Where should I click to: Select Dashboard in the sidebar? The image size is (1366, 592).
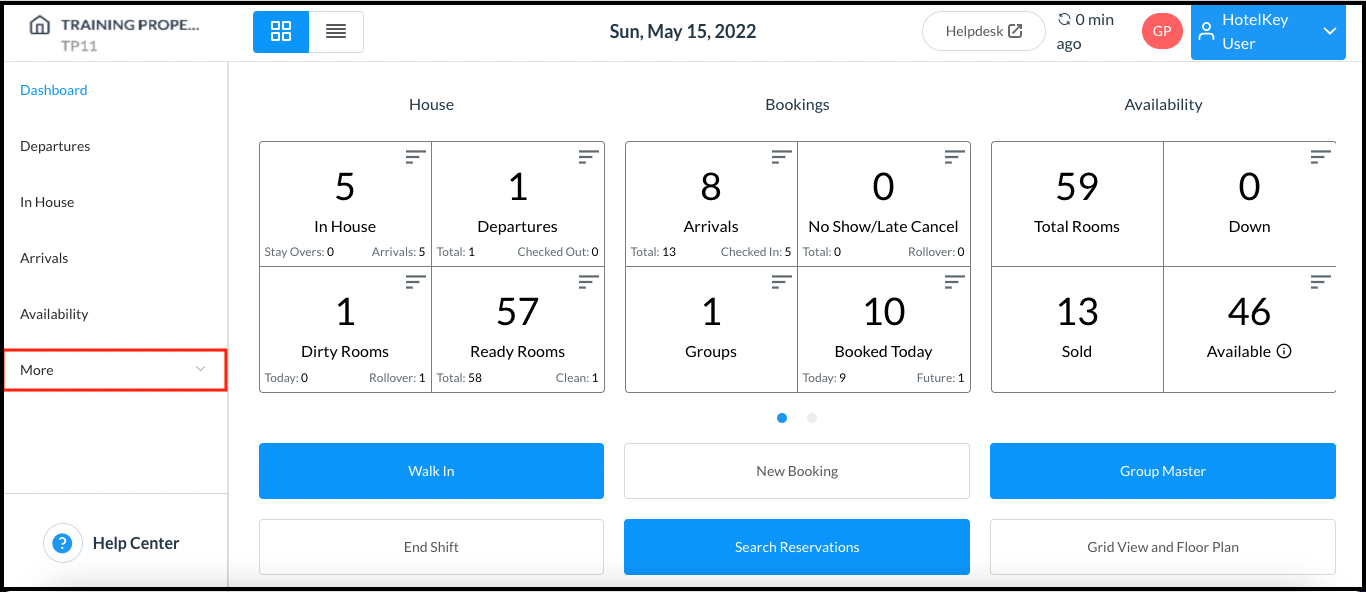pyautogui.click(x=54, y=89)
